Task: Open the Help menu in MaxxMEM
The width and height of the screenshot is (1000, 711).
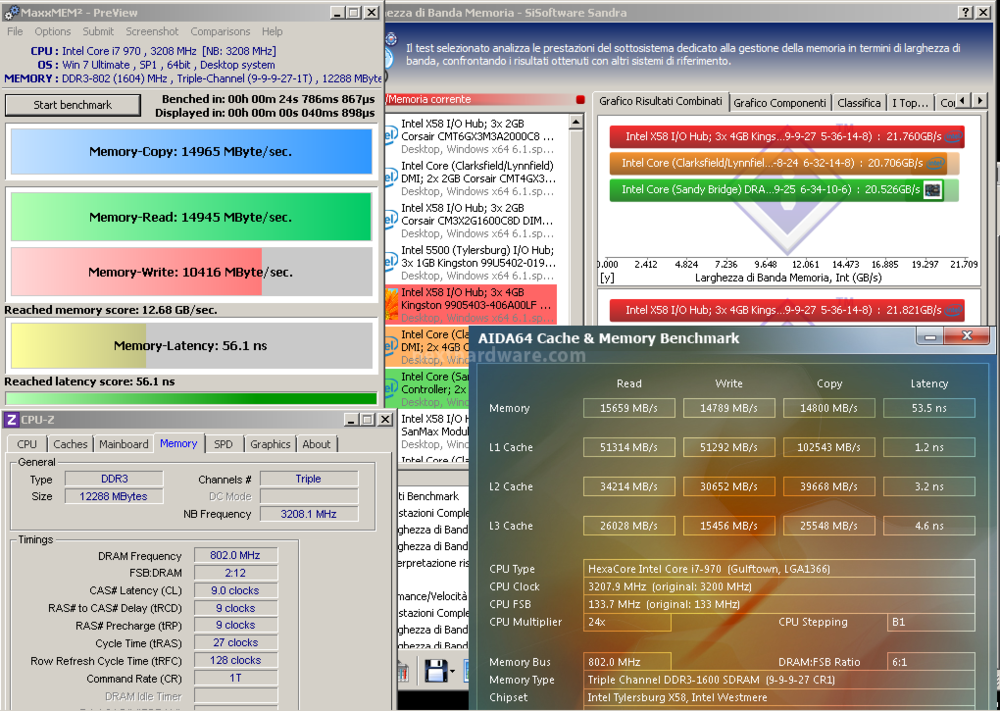Action: pos(272,31)
